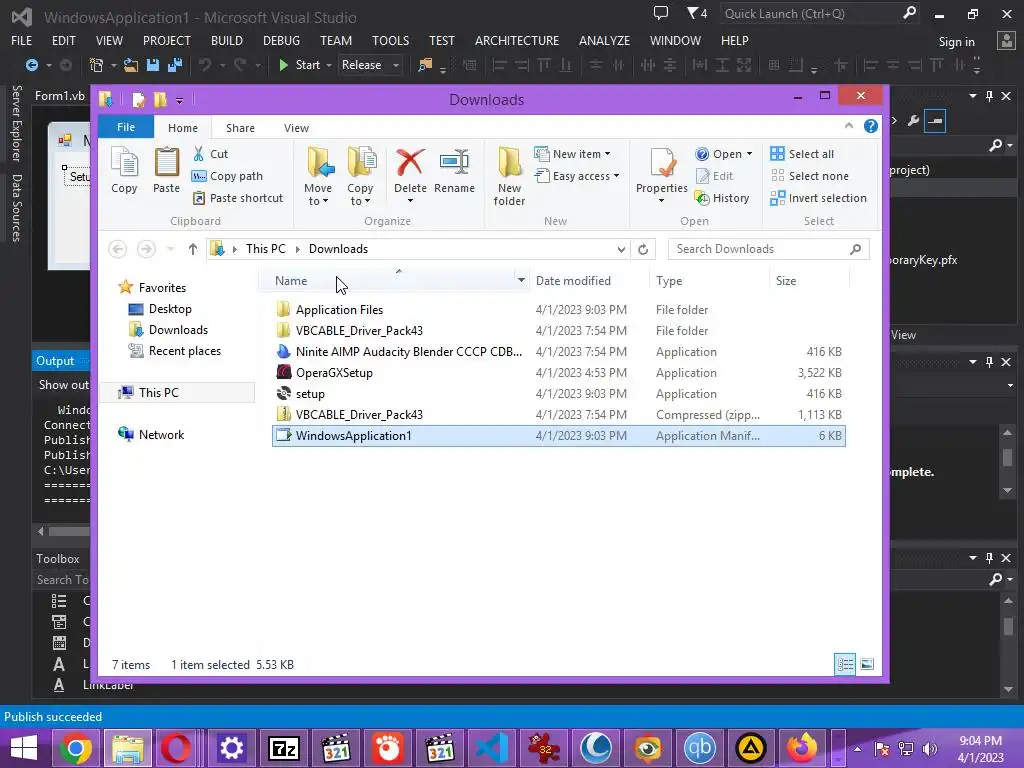Click Select none

click(810, 176)
